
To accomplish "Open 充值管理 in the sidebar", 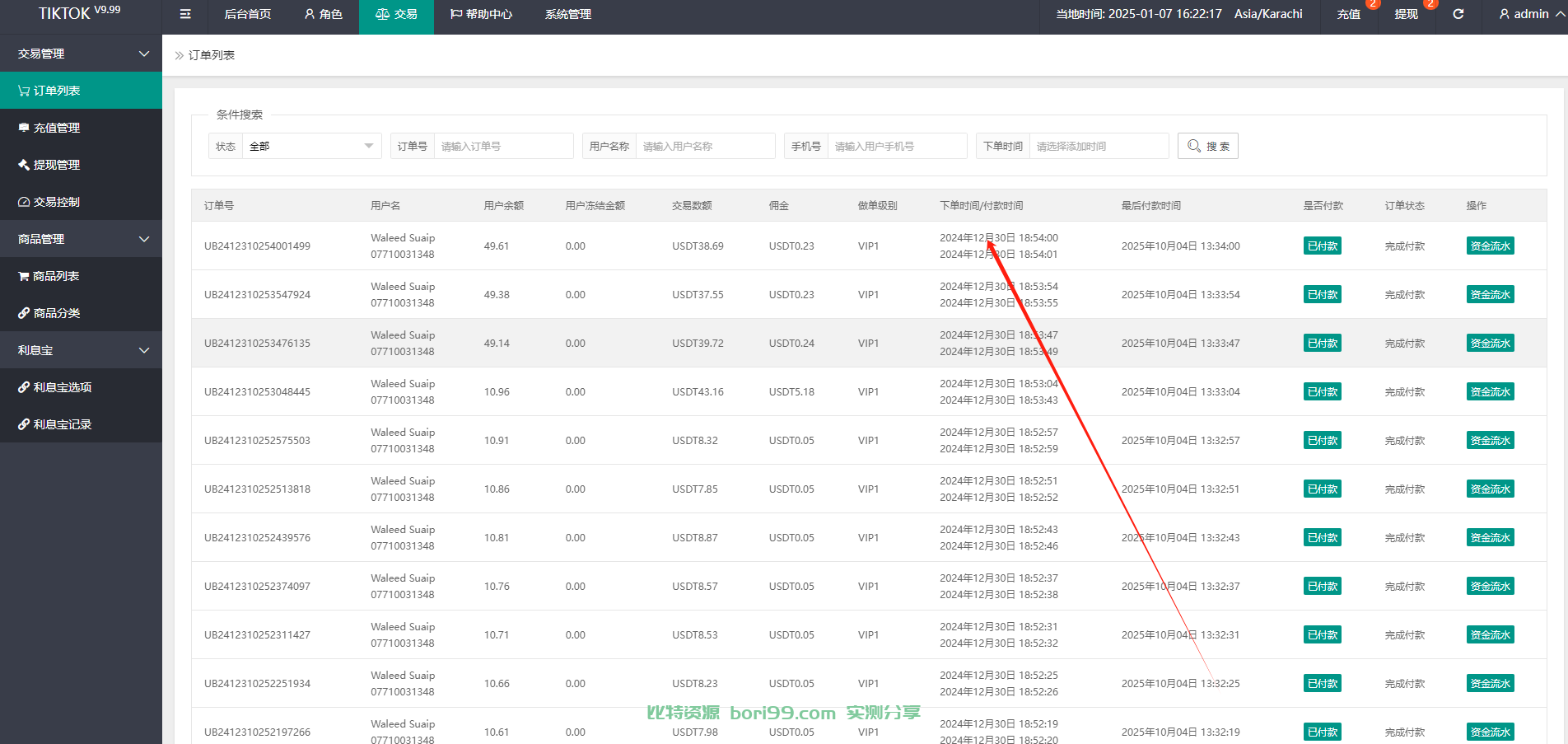I will point(81,128).
